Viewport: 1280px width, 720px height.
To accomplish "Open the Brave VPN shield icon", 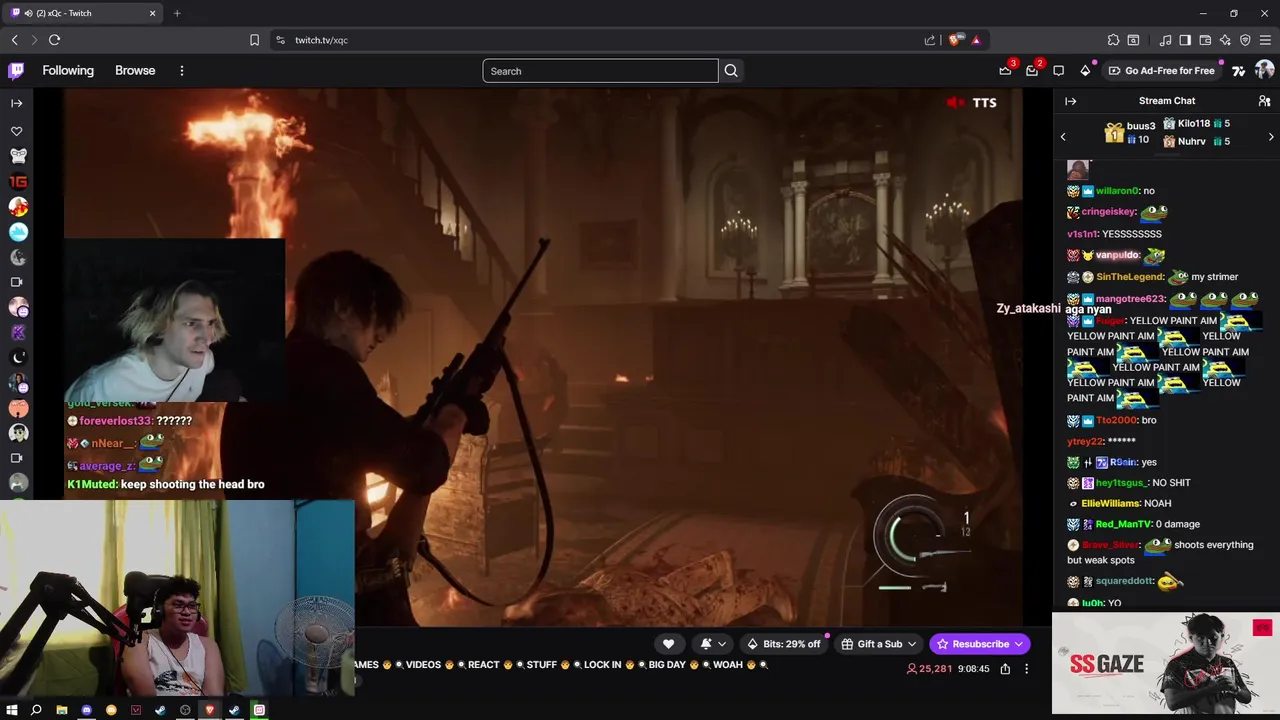I will [x=1245, y=40].
